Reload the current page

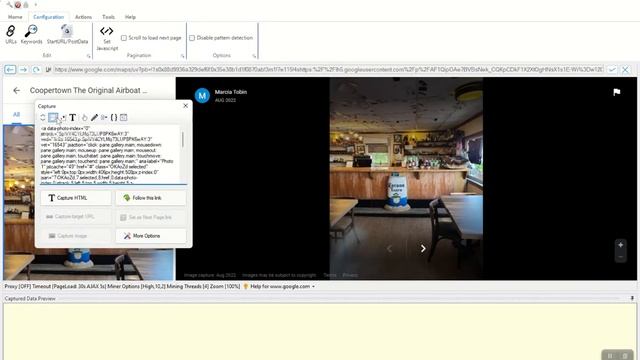point(36,70)
